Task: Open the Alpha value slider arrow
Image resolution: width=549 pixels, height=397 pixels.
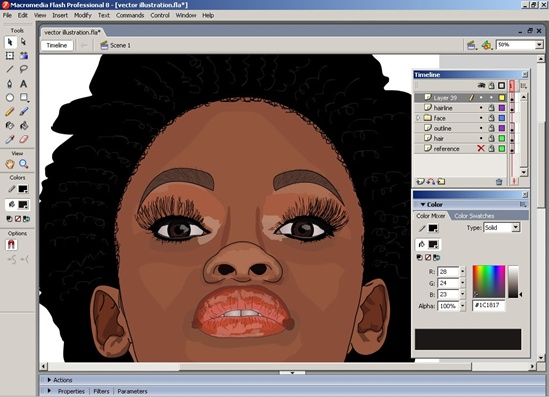Action: point(463,306)
